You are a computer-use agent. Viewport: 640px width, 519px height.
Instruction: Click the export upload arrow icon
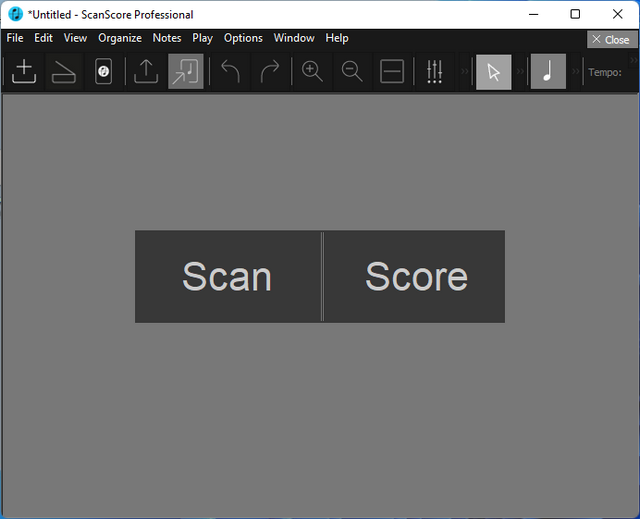(146, 72)
